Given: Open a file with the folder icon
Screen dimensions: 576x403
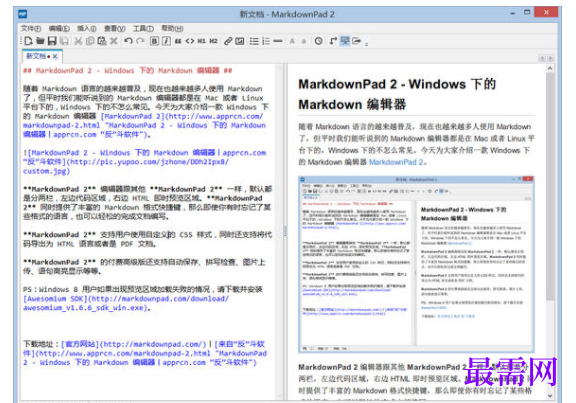Looking at the screenshot, I should pos(40,41).
